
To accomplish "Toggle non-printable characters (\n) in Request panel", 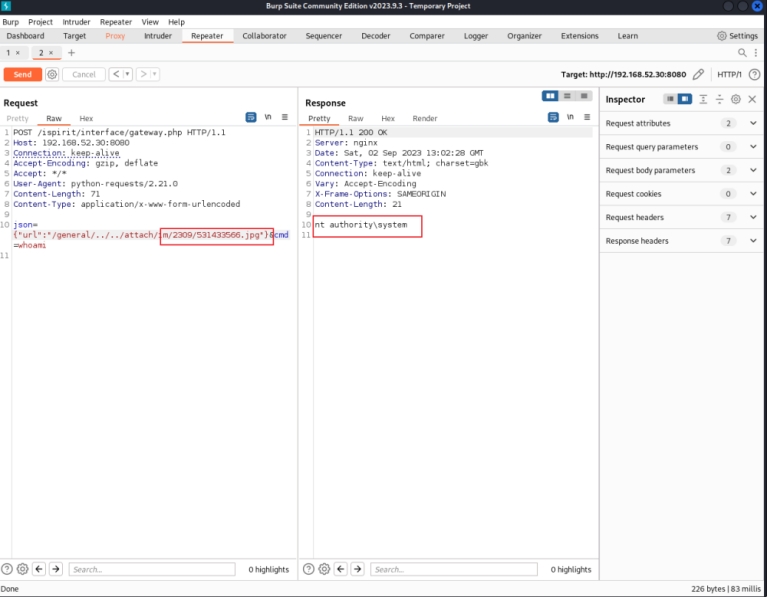I will 268,117.
